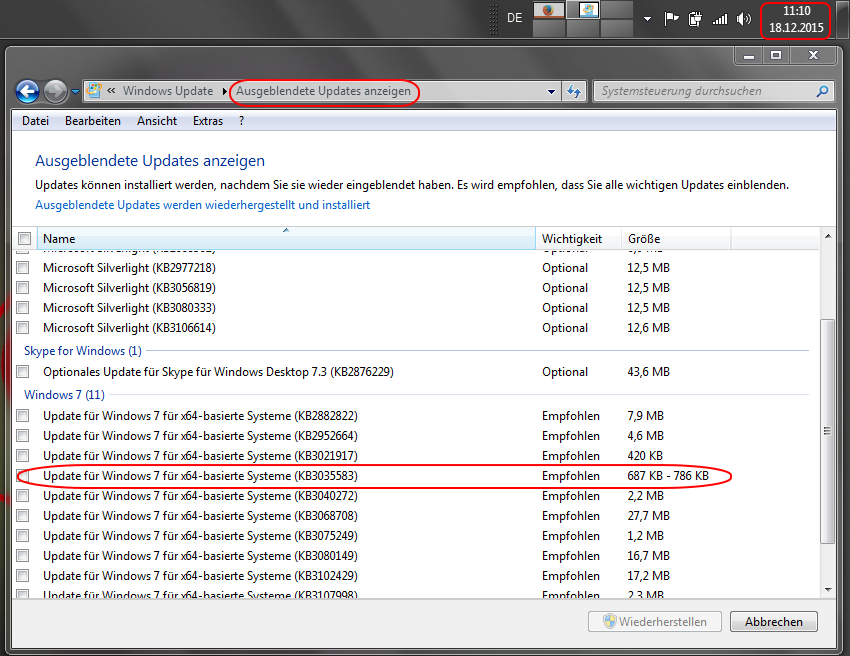Check the box for update KB3035583
This screenshot has width=850, height=656.
[x=23, y=476]
